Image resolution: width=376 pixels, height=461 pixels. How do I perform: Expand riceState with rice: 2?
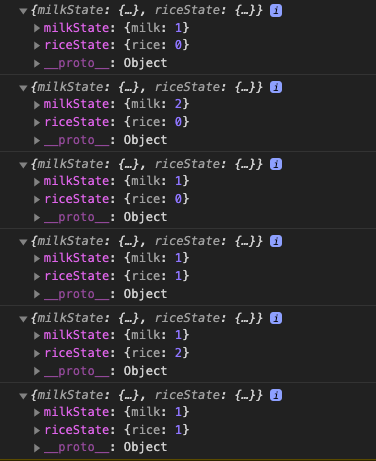click(37, 354)
